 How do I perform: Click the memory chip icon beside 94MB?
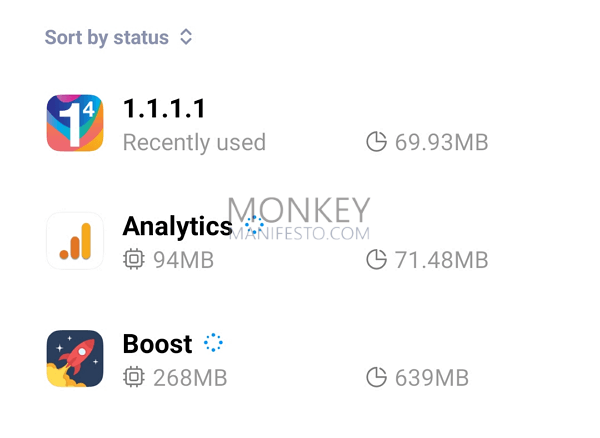(x=134, y=259)
